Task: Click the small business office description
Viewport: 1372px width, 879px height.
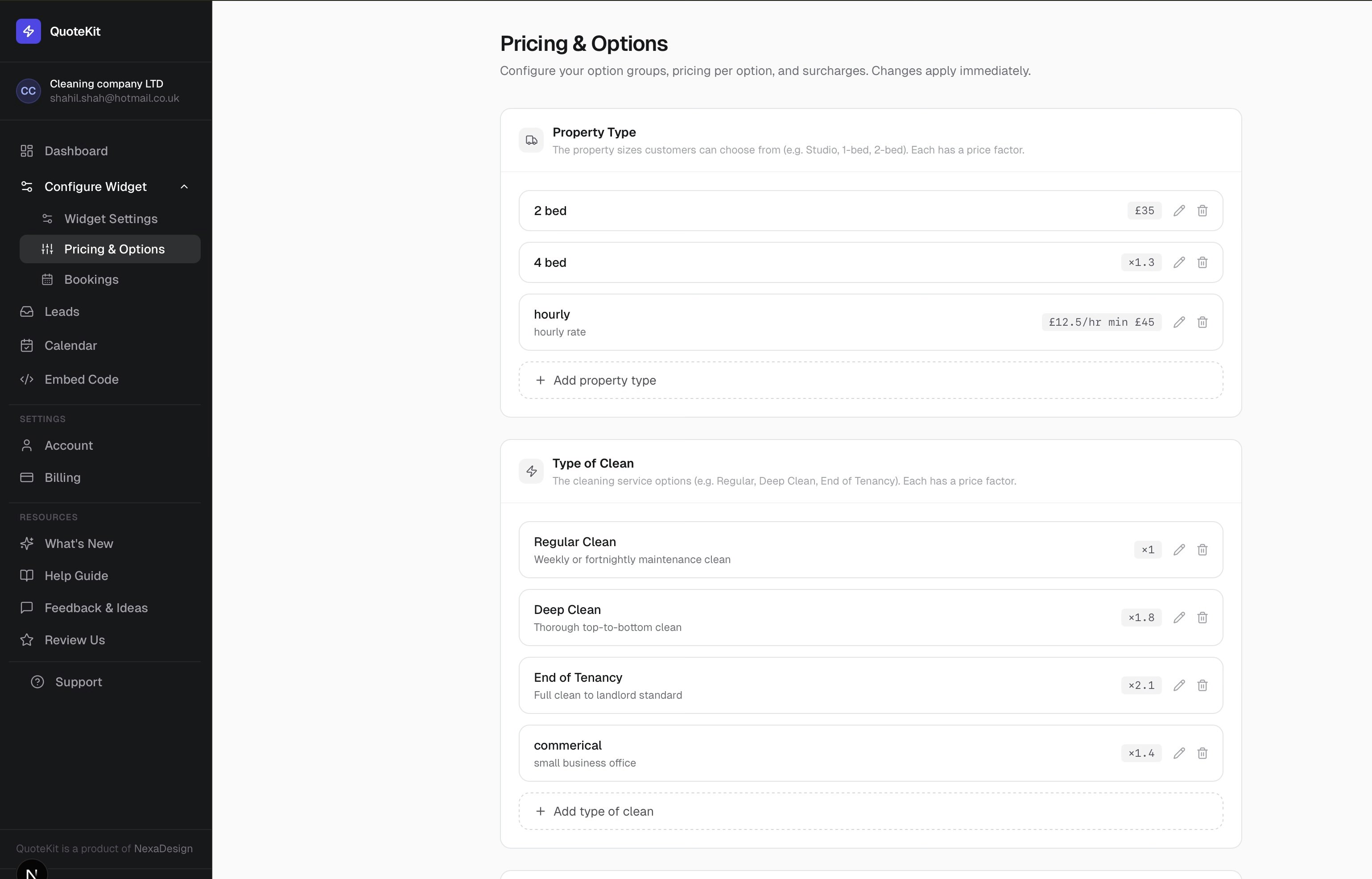Action: coord(585,763)
